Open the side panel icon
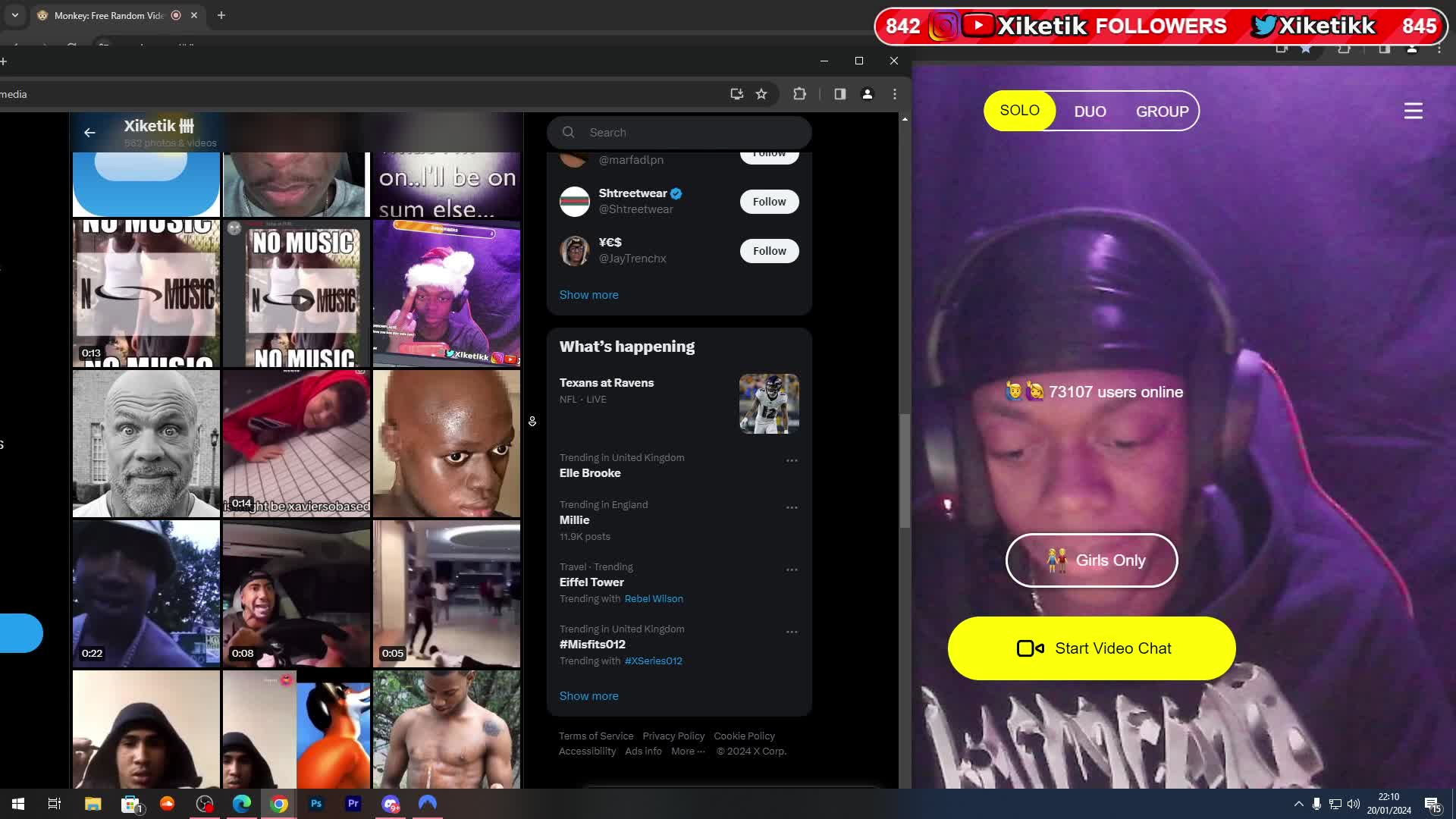This screenshot has width=1456, height=819. pyautogui.click(x=839, y=94)
